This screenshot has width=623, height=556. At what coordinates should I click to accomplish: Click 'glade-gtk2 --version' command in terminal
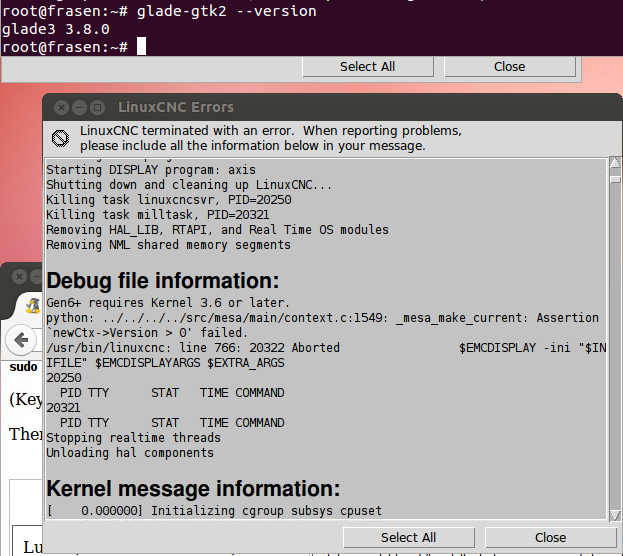[226, 11]
